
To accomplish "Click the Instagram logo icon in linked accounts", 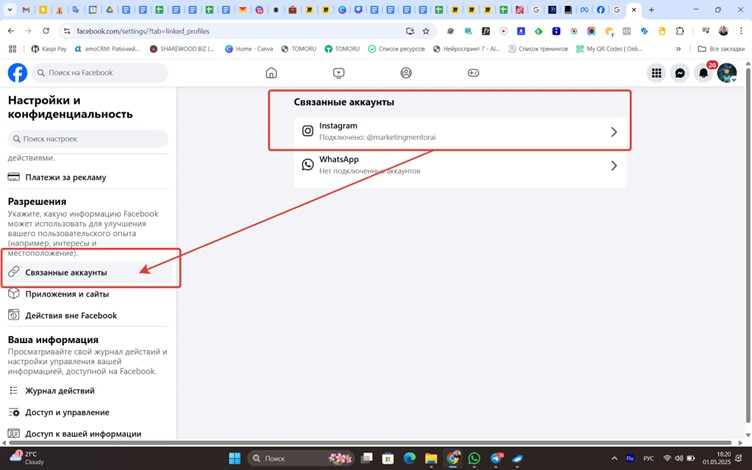I will pos(307,131).
